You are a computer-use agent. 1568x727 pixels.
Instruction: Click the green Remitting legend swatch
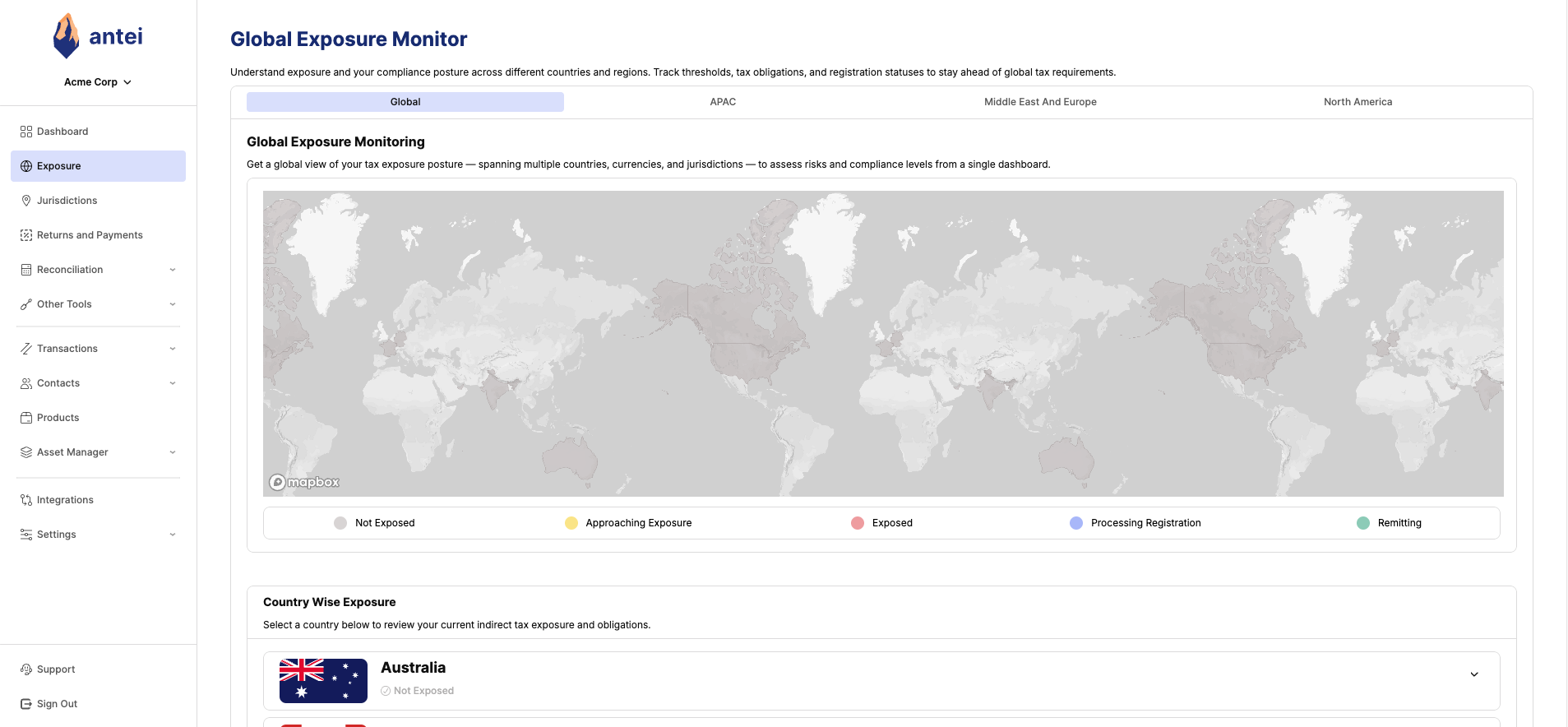tap(1363, 523)
